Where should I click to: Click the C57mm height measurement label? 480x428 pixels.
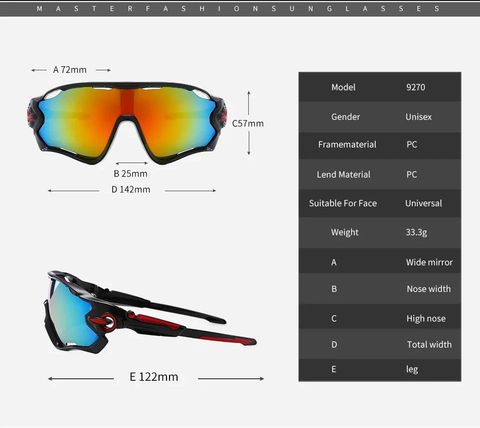tap(248, 123)
